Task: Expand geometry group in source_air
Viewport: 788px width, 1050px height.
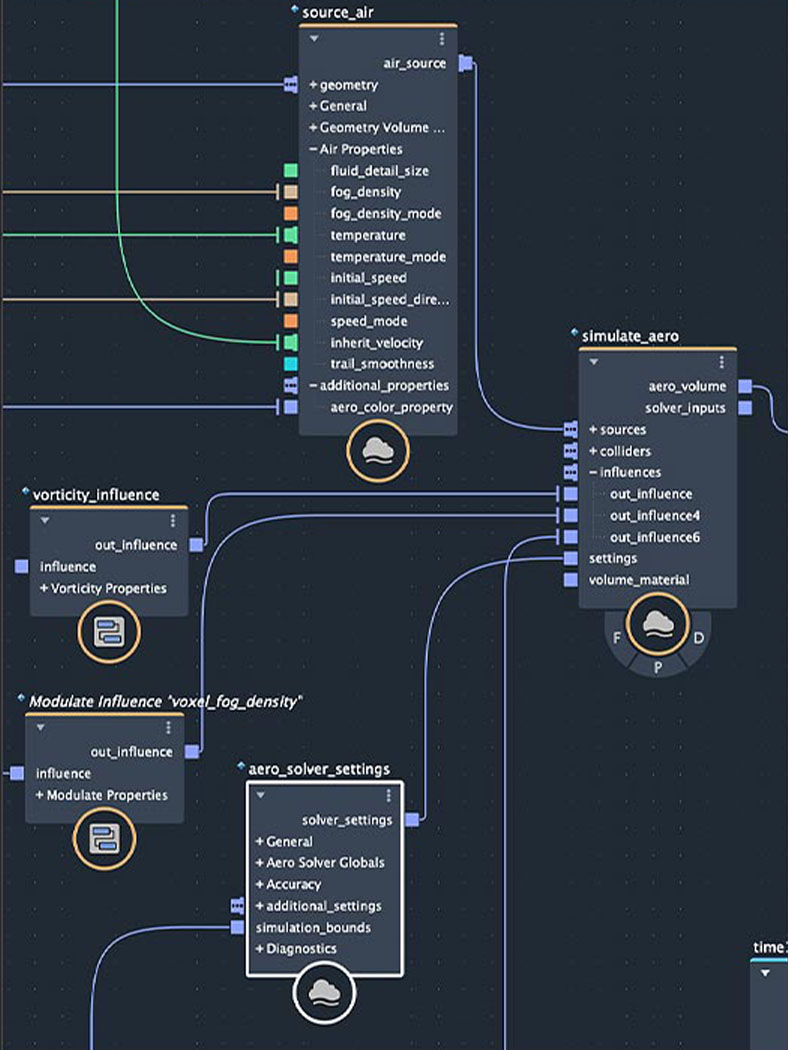Action: (x=313, y=85)
